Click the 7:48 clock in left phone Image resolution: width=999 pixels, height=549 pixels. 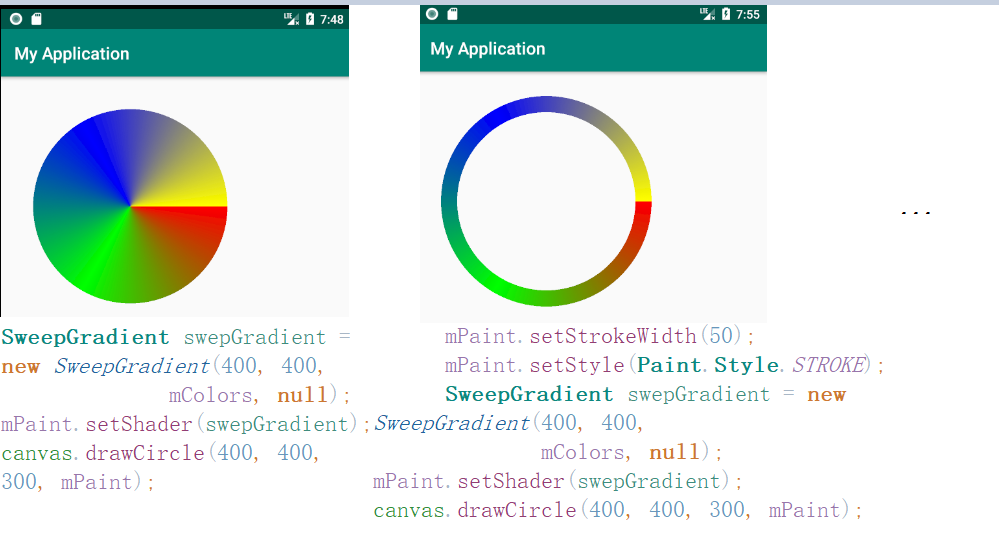332,20
